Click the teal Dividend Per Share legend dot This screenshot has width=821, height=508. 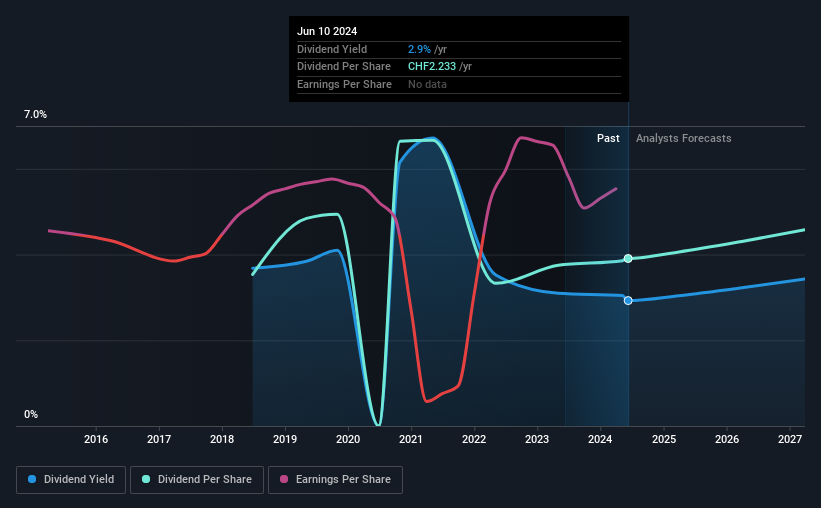(x=146, y=479)
